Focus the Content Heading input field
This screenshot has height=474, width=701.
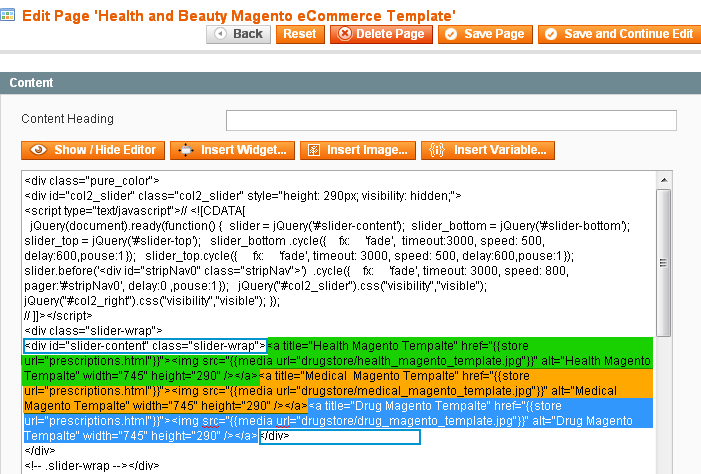(x=451, y=120)
